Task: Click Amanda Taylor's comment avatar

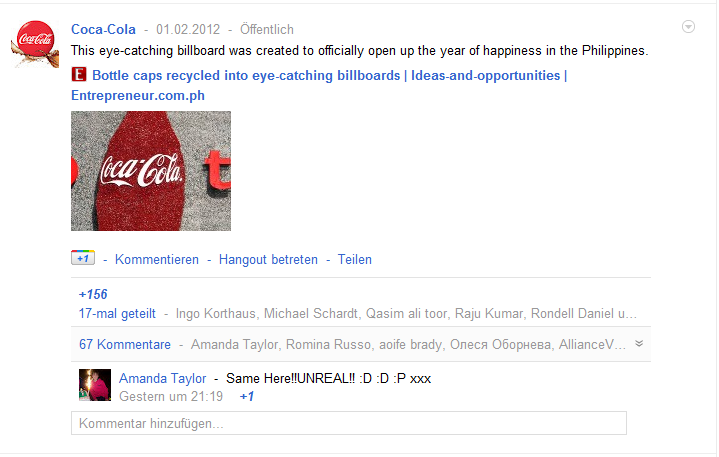Action: (x=95, y=385)
